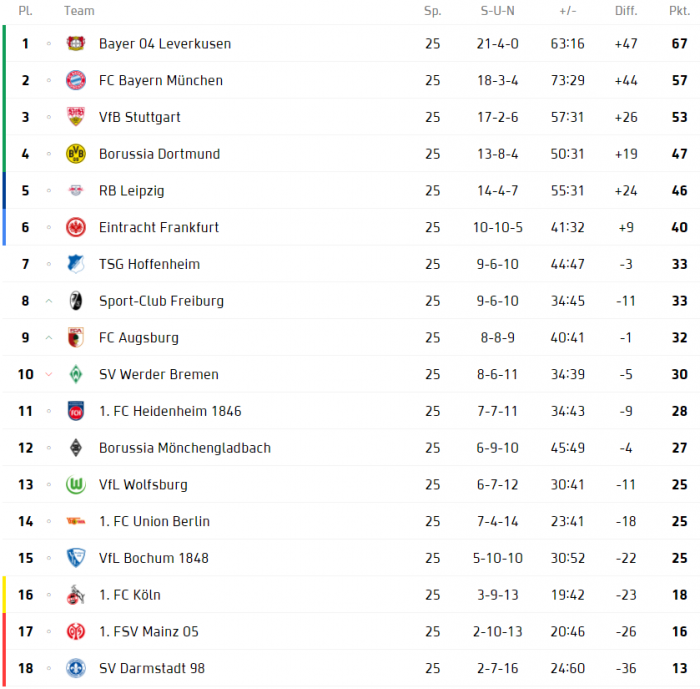Sort by the Diff. column header
Image resolution: width=700 pixels, height=689 pixels.
626,11
